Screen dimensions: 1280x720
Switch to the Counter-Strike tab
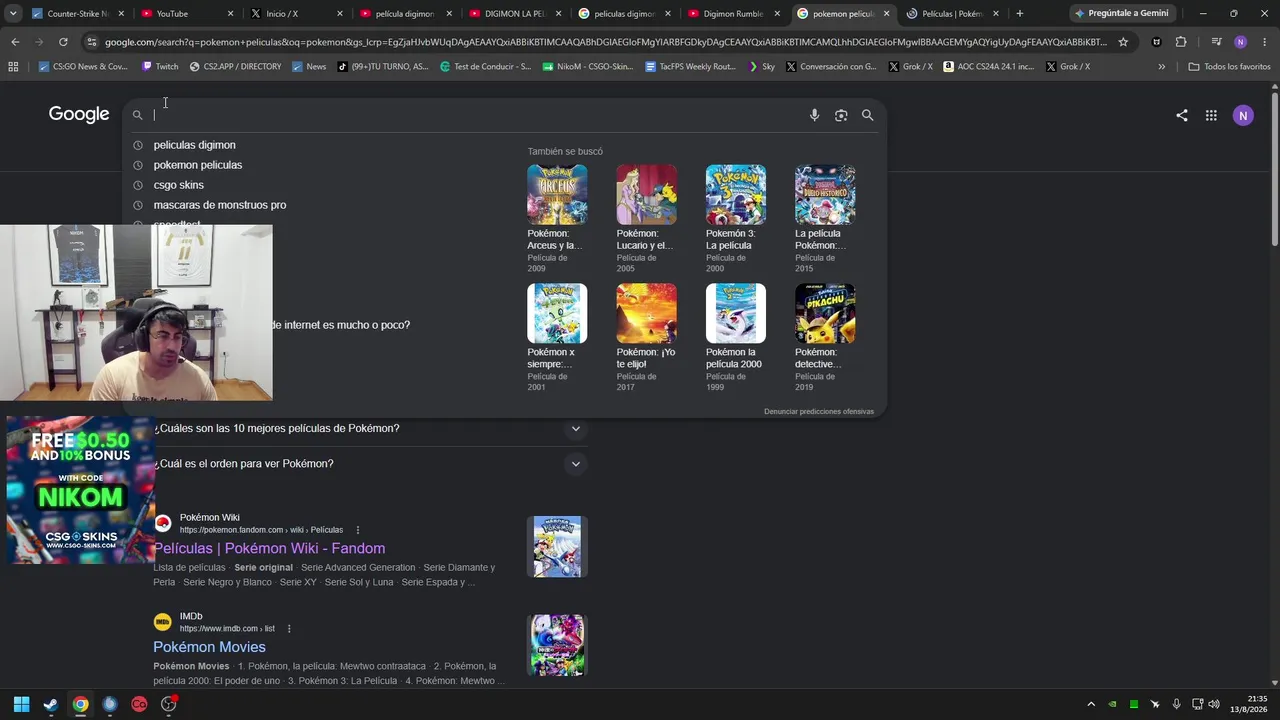point(77,14)
